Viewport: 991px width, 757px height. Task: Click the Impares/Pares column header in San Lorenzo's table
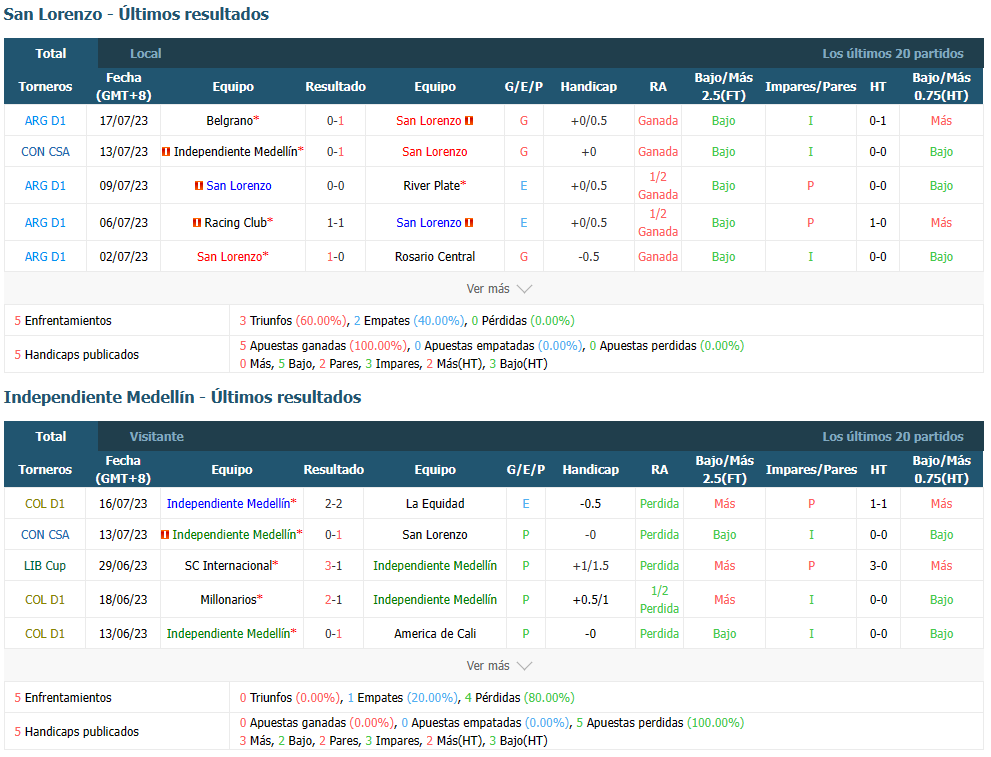(810, 87)
